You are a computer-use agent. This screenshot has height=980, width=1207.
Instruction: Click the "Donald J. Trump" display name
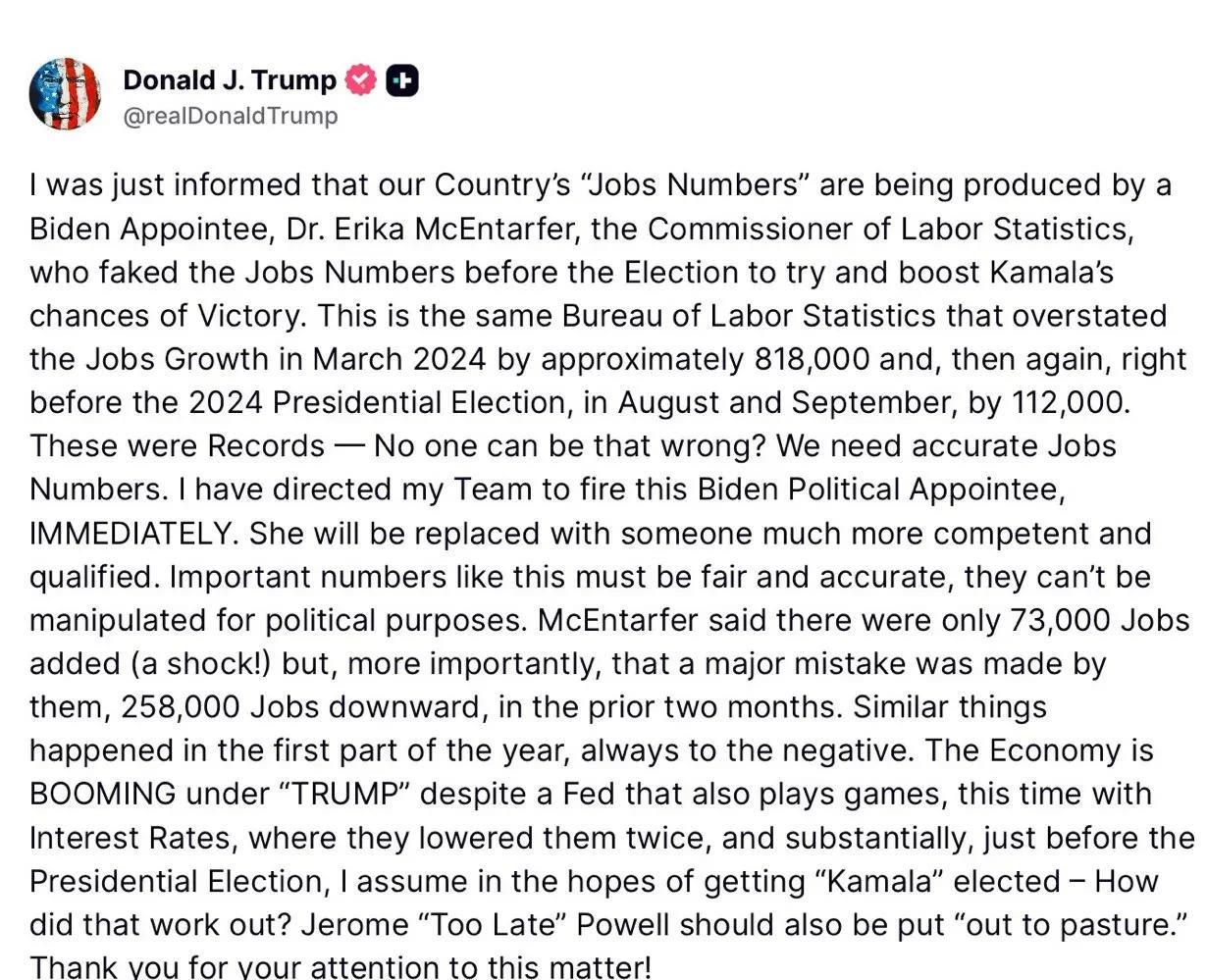(x=230, y=80)
